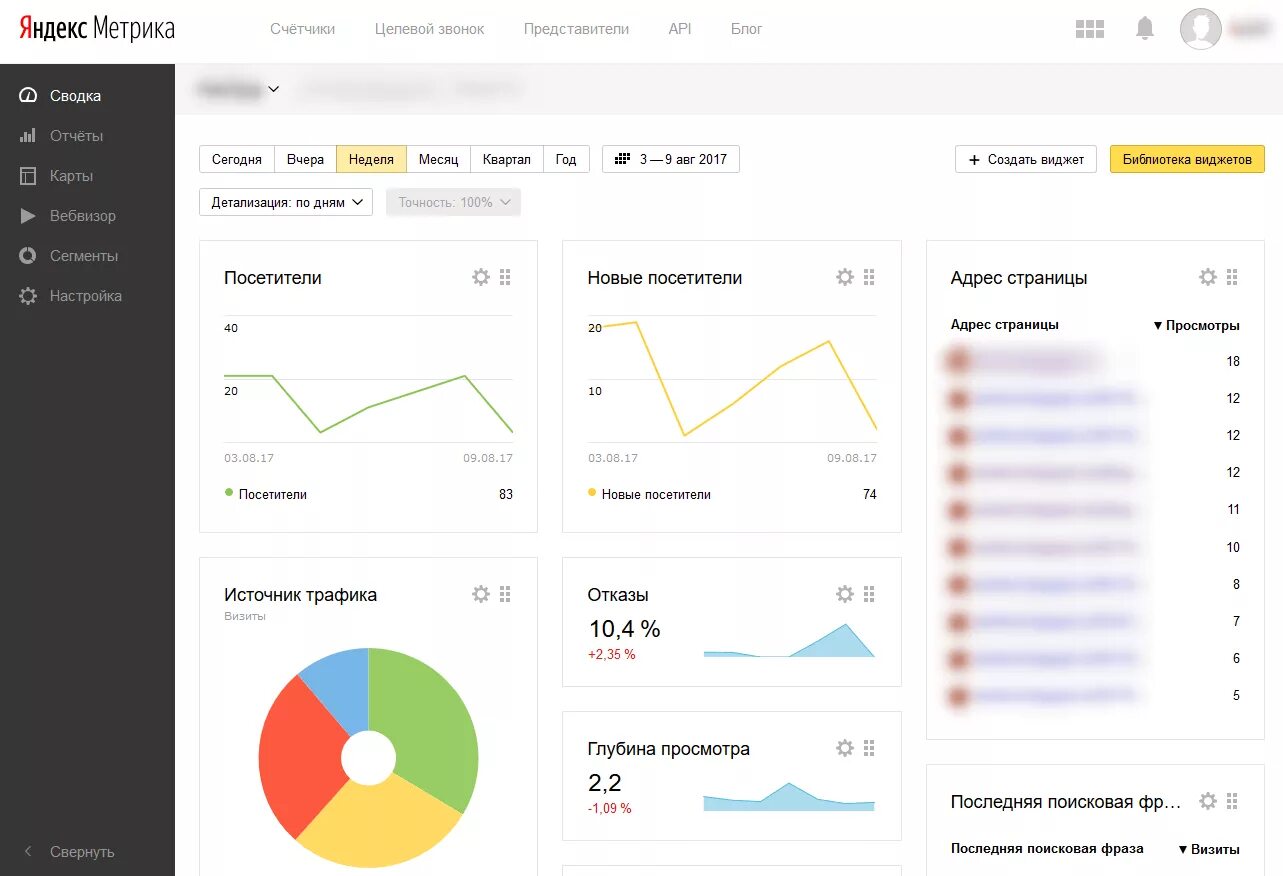Click the Последняя поисковая фраза column header
1283x876 pixels.
point(1047,849)
